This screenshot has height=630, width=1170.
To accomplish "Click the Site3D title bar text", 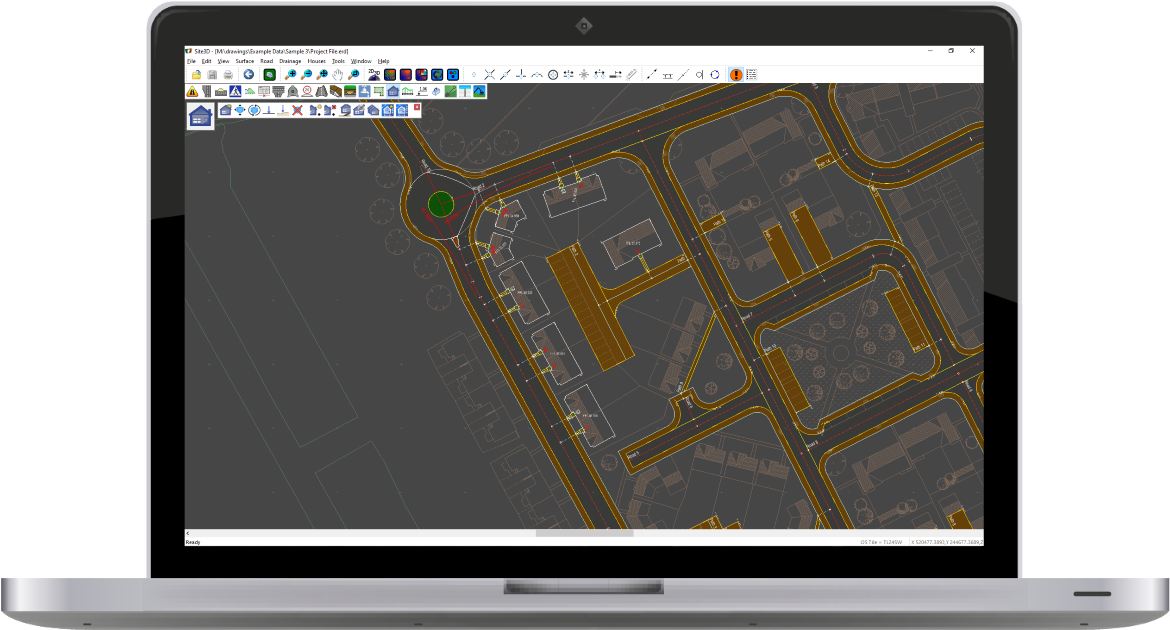I will tap(272, 52).
